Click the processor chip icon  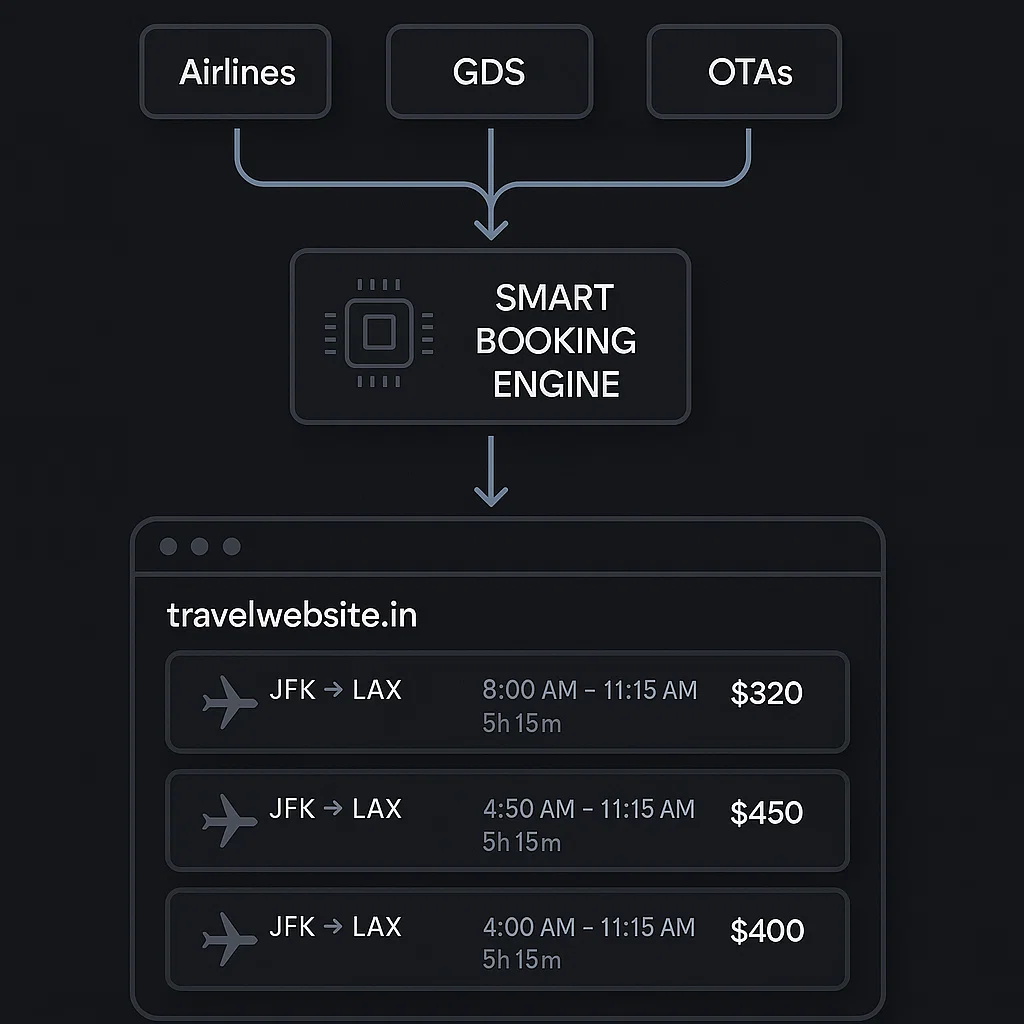[x=379, y=333]
